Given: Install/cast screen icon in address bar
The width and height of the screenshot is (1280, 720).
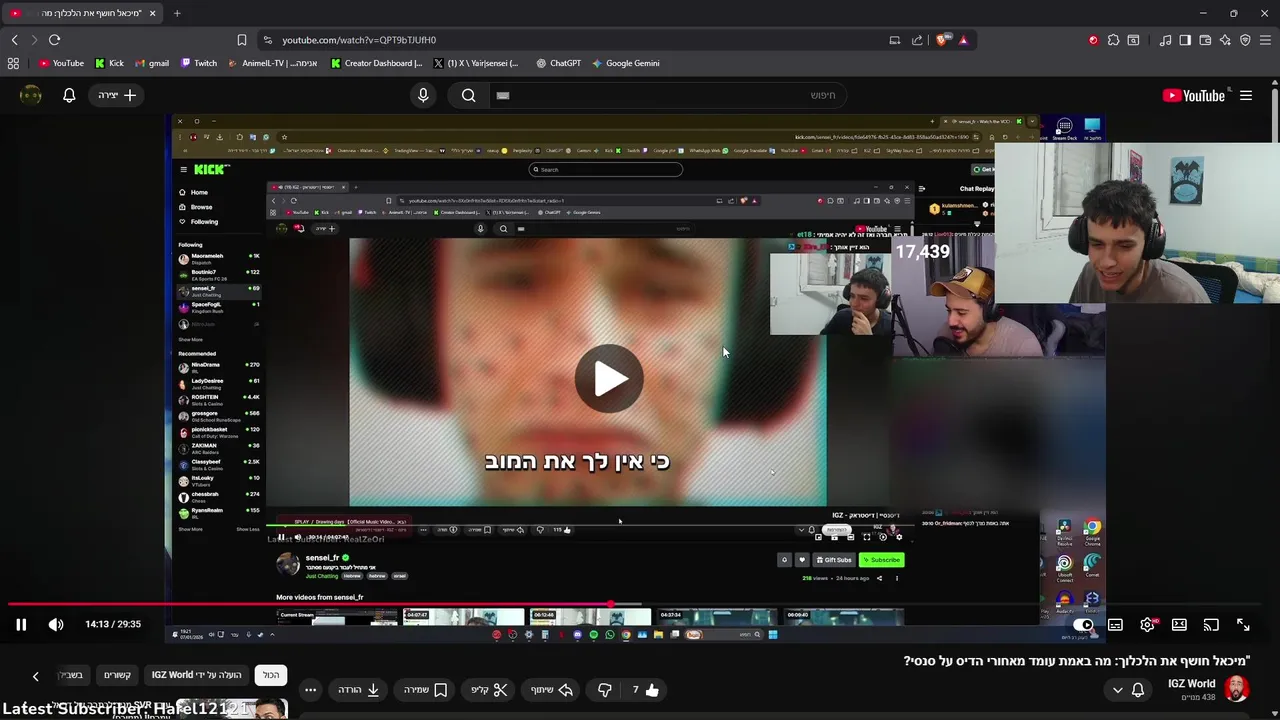Looking at the screenshot, I should 895,40.
